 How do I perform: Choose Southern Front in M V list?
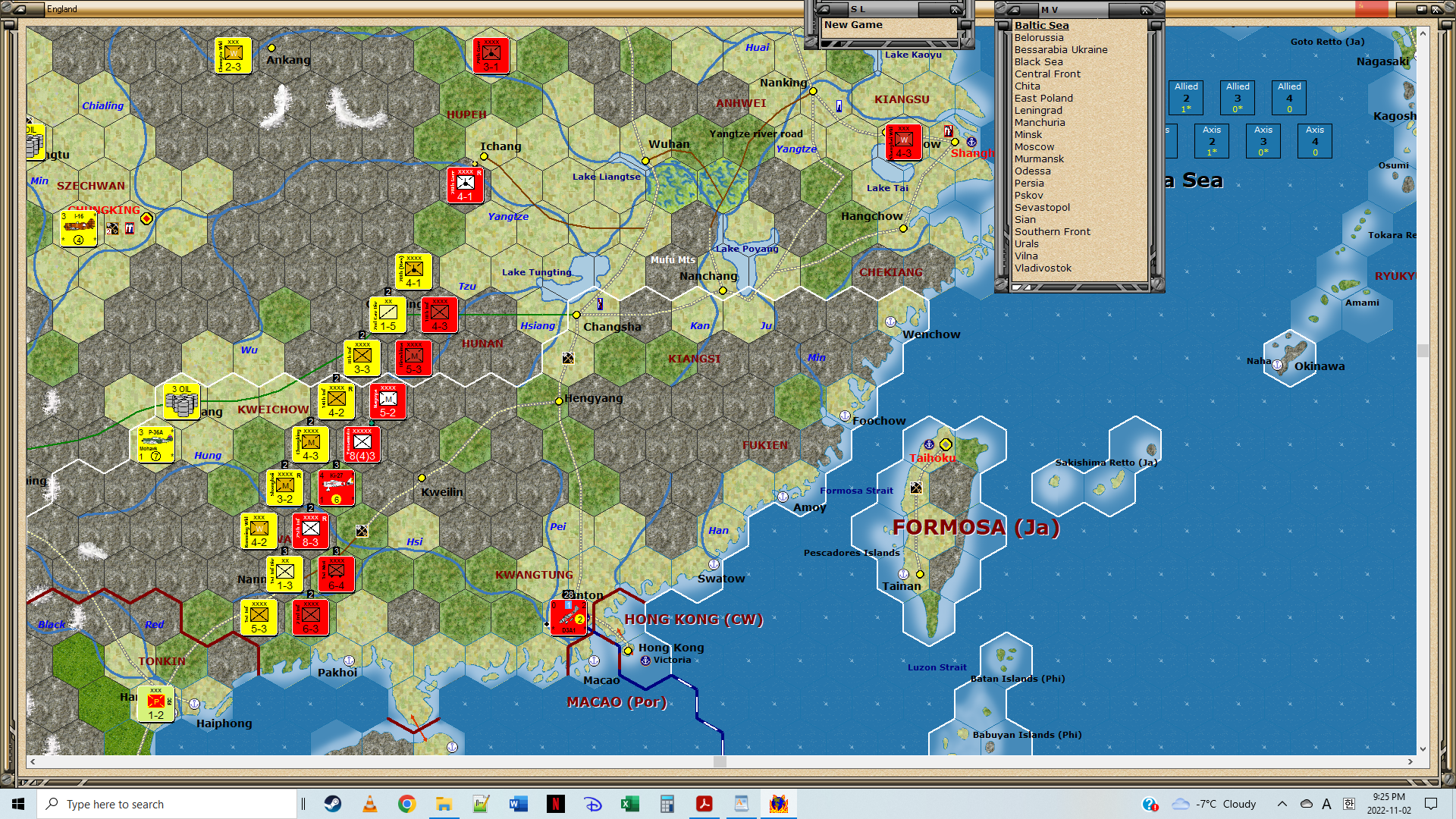pyautogui.click(x=1052, y=231)
